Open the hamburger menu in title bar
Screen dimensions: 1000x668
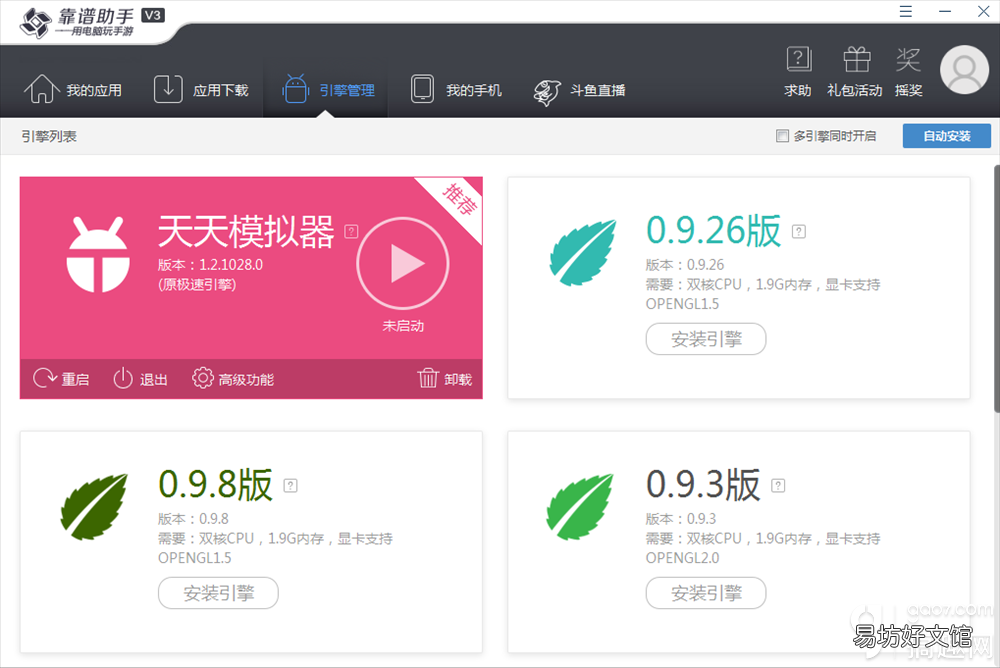point(906,11)
